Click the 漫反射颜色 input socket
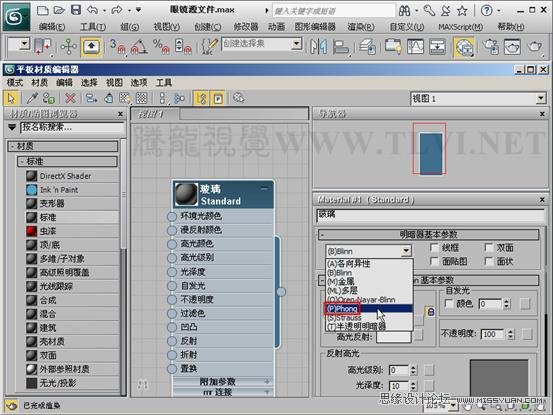This screenshot has width=553, height=415. coord(172,230)
